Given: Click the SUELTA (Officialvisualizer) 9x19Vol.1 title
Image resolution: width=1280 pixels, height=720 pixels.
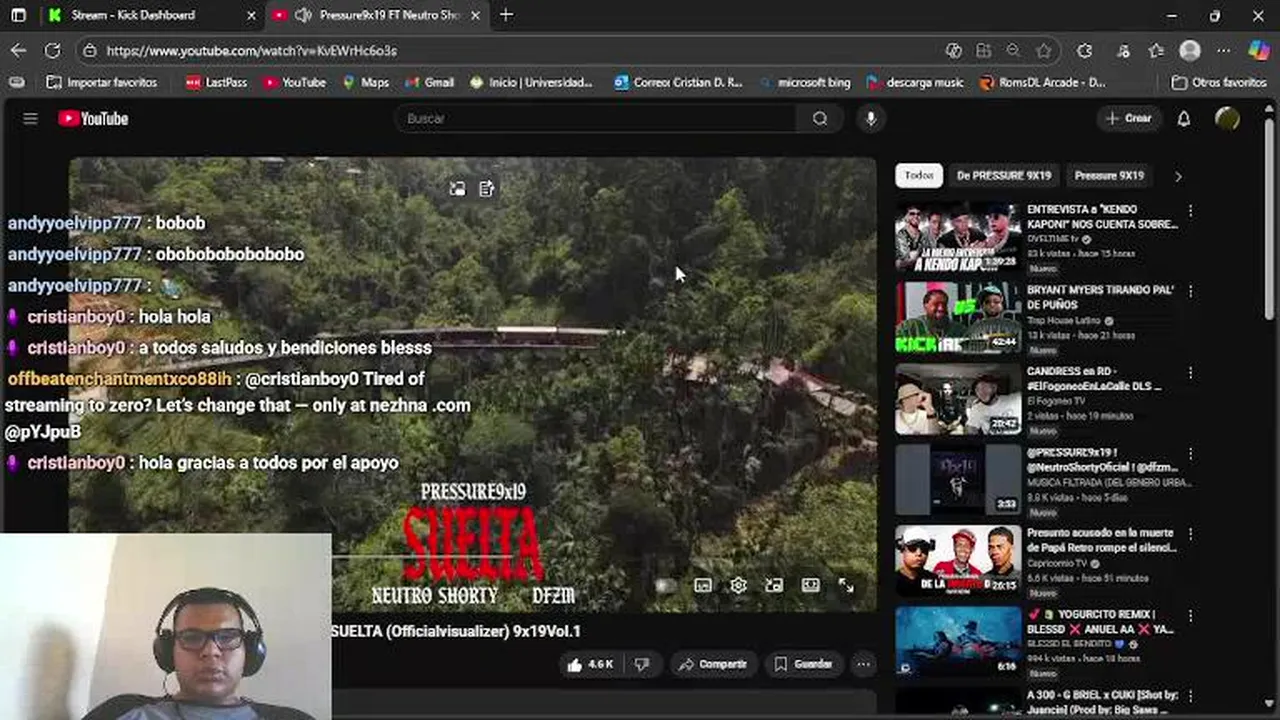Looking at the screenshot, I should point(455,631).
